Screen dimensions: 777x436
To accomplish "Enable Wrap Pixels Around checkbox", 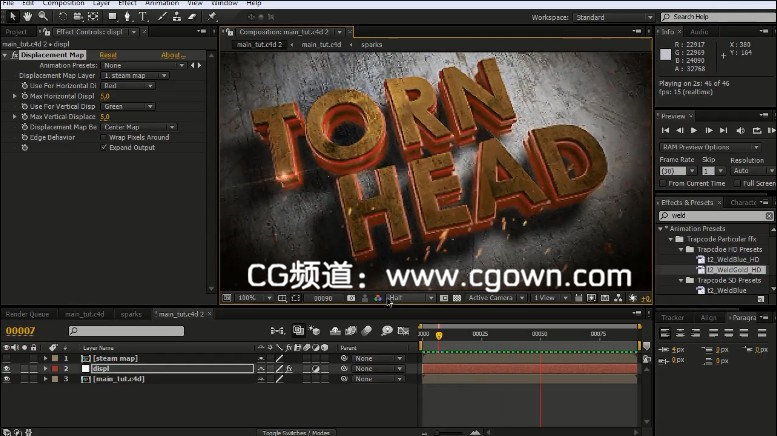I will 103,137.
